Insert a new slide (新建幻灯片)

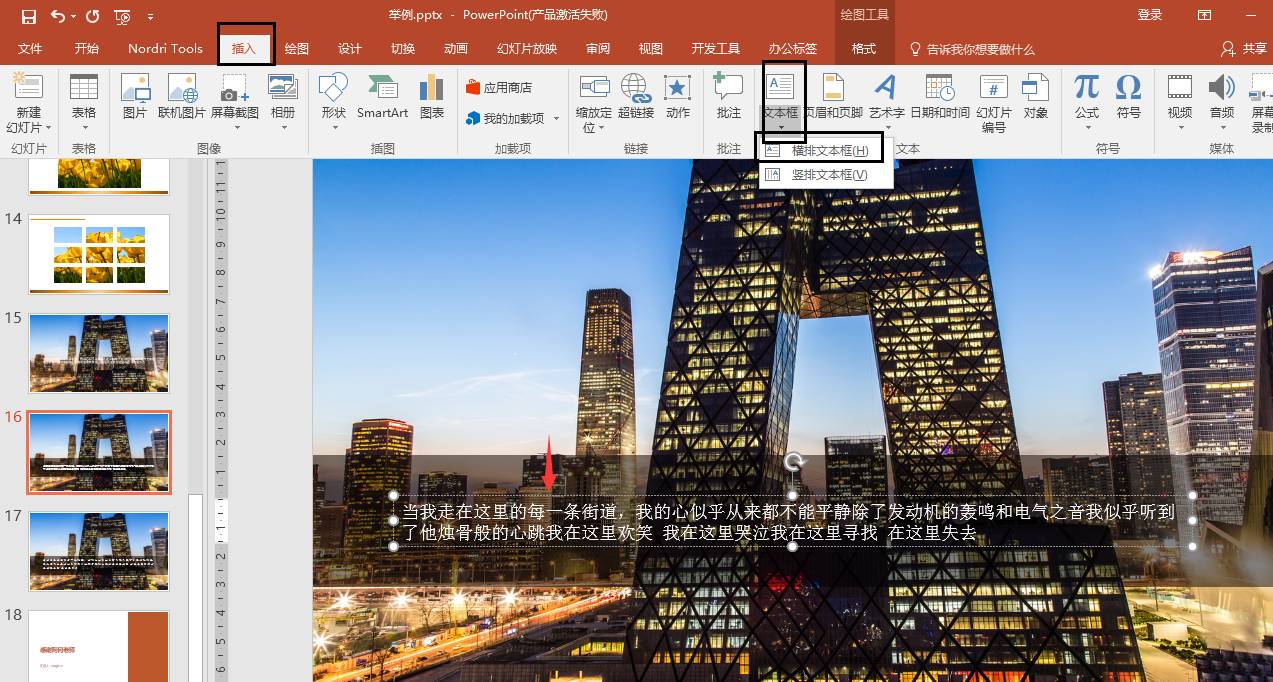tap(28, 103)
